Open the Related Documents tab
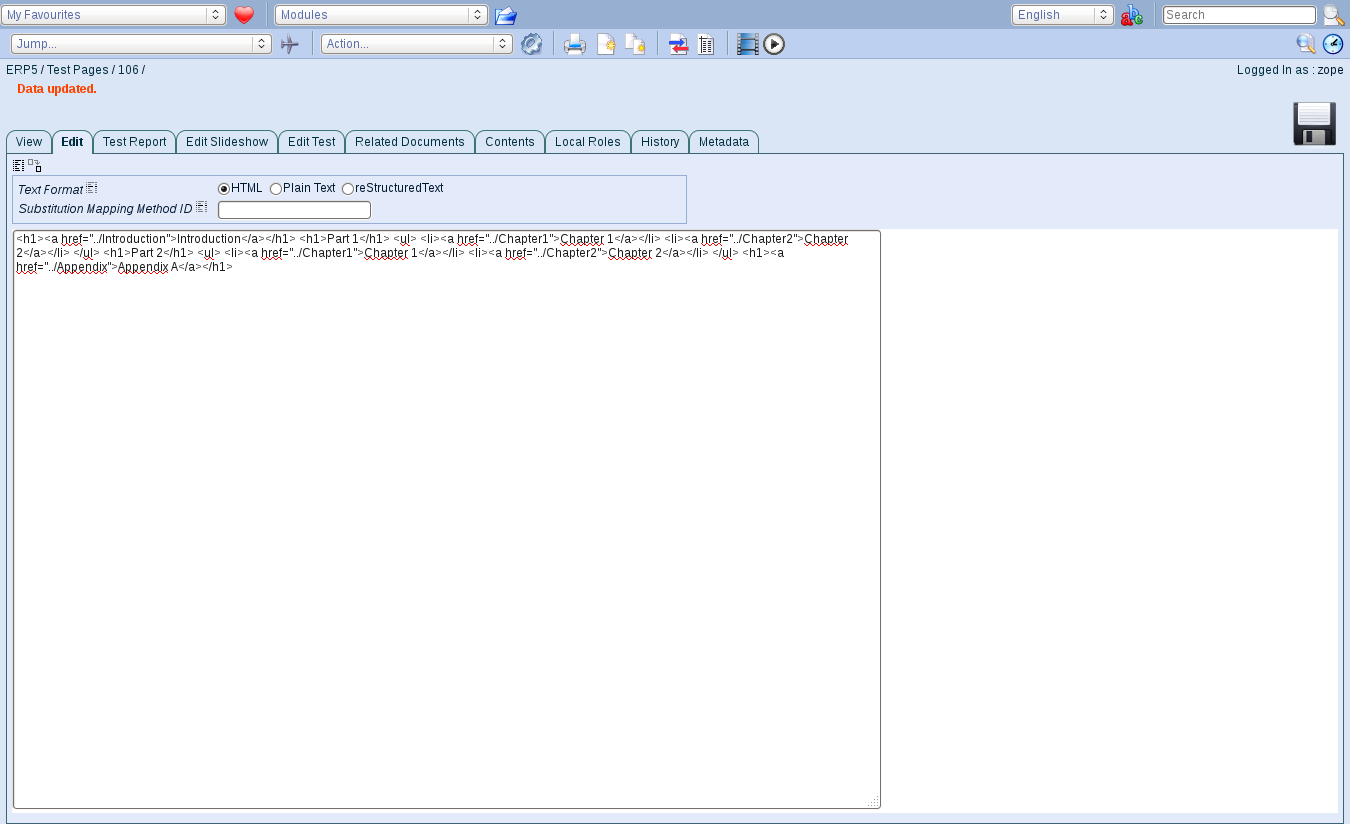The image size is (1350, 824). click(x=410, y=142)
